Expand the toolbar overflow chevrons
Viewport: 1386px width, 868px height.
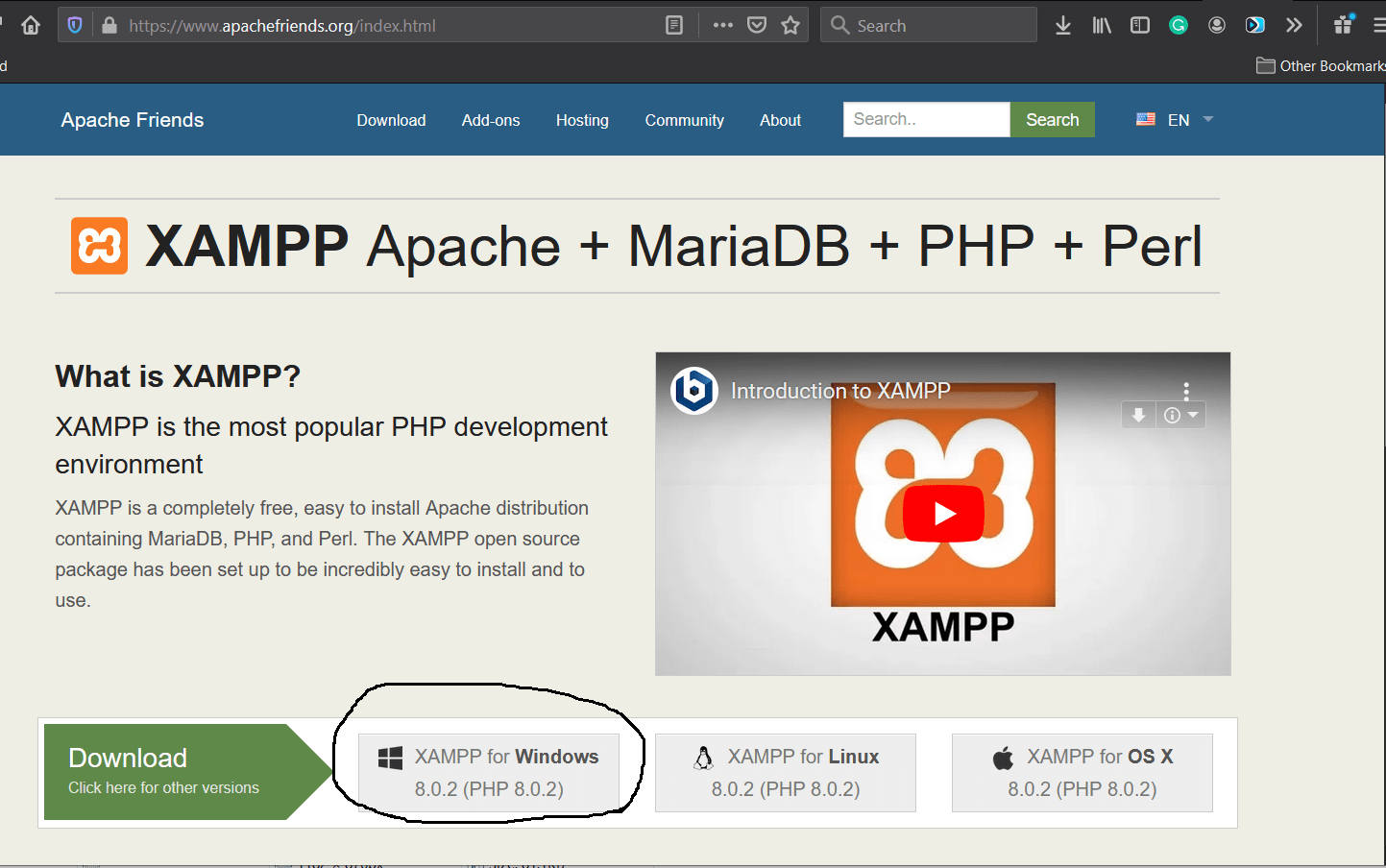click(1294, 25)
